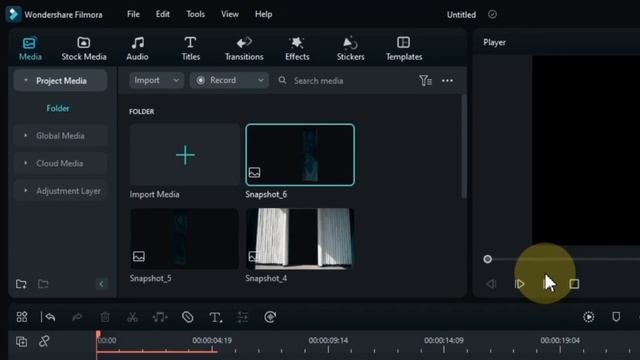Viewport: 640px width, 360px height.
Task: Open the Stock Media tab
Action: [x=84, y=49]
